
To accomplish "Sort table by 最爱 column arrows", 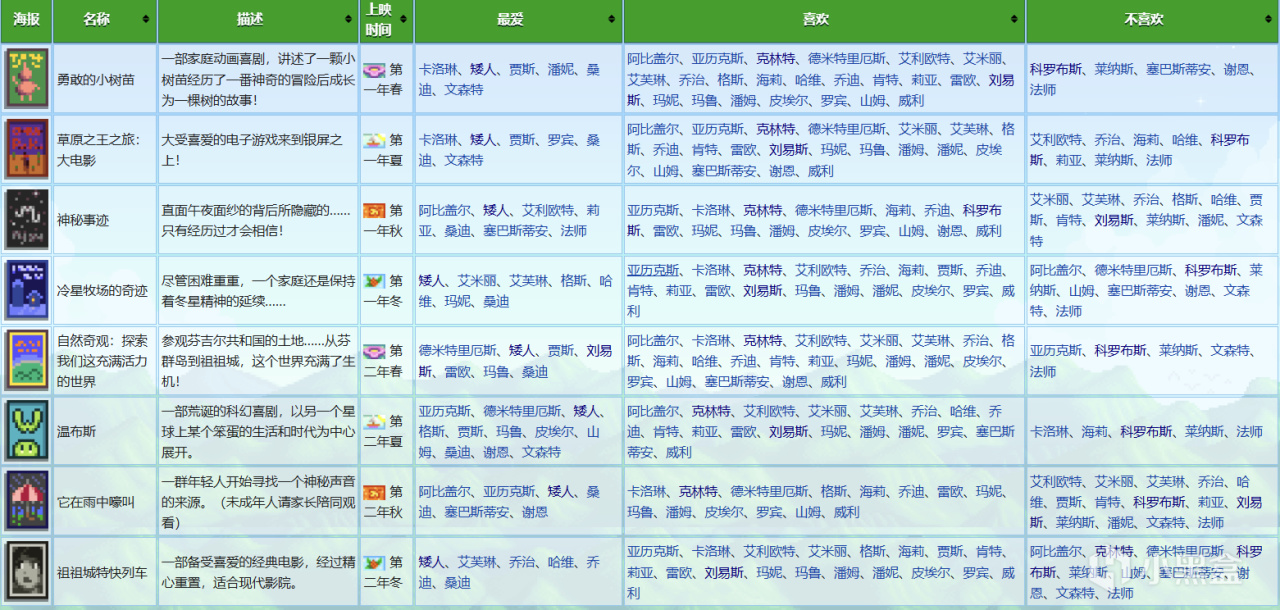I will (x=614, y=20).
